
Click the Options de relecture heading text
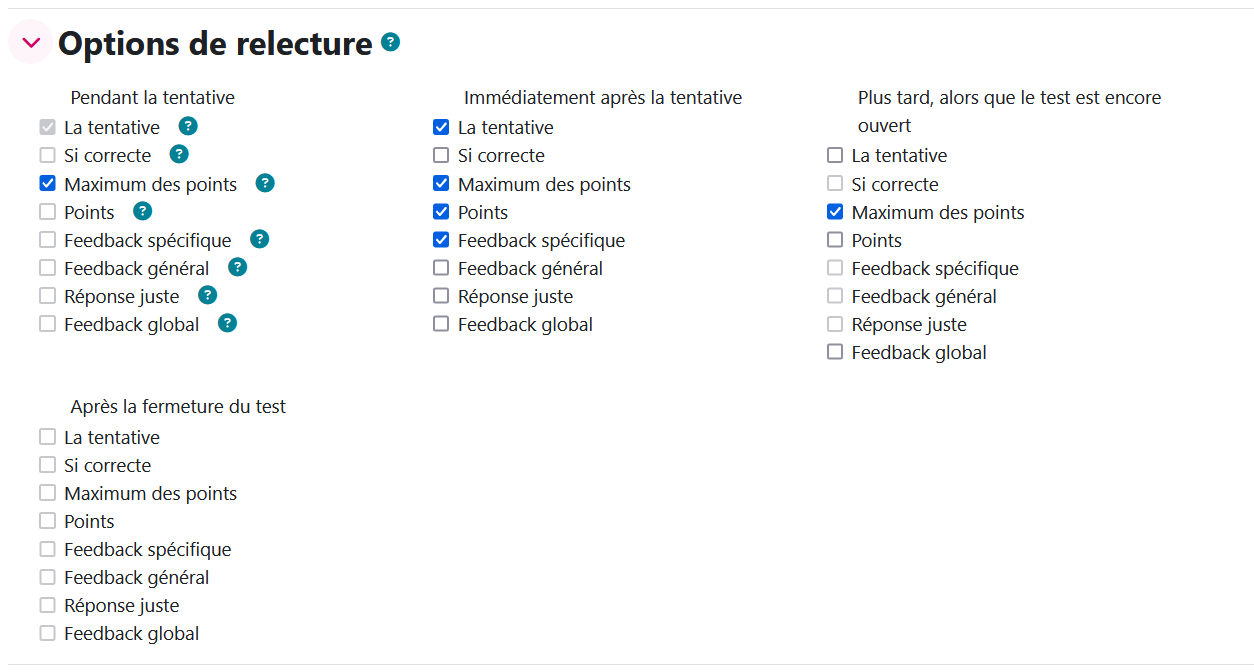215,44
